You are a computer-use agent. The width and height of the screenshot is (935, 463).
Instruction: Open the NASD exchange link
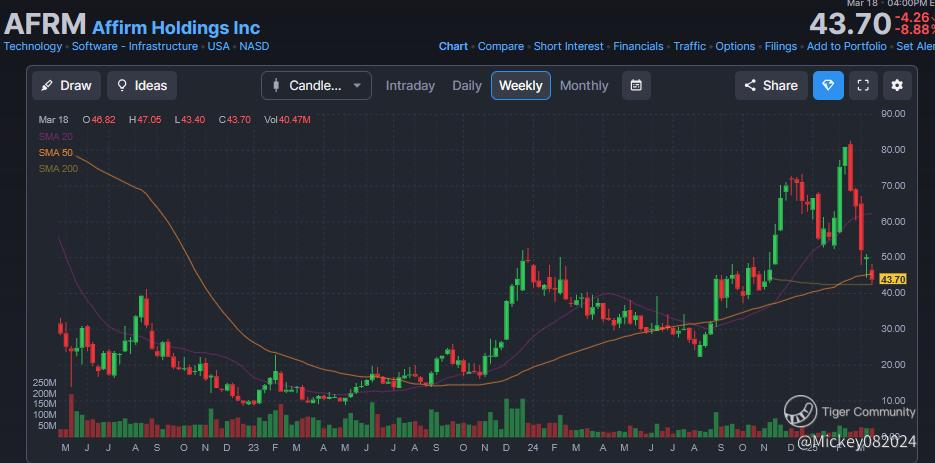[x=254, y=46]
